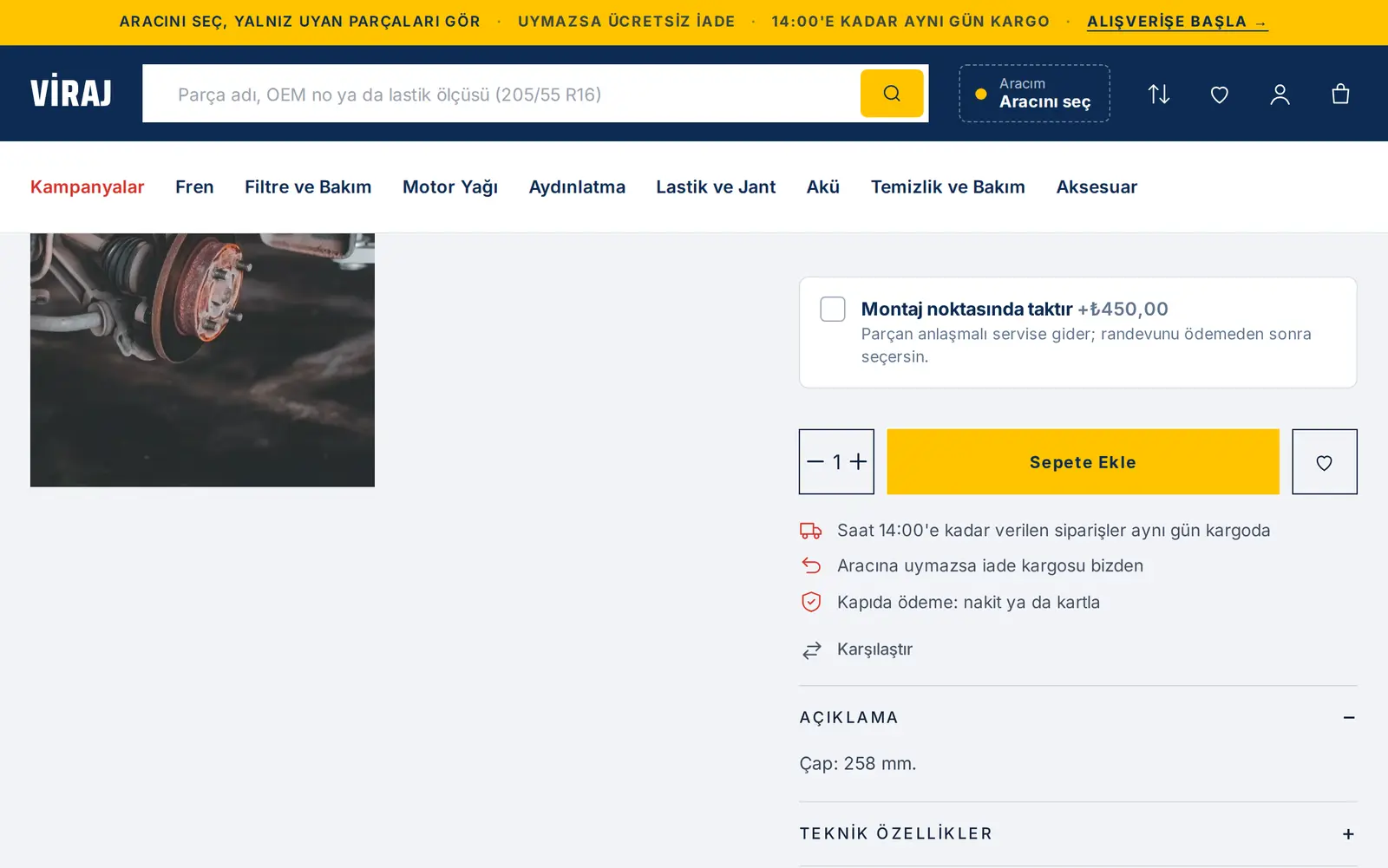The image size is (1388, 868).
Task: Decrease quantity with the minus button
Action: click(815, 462)
